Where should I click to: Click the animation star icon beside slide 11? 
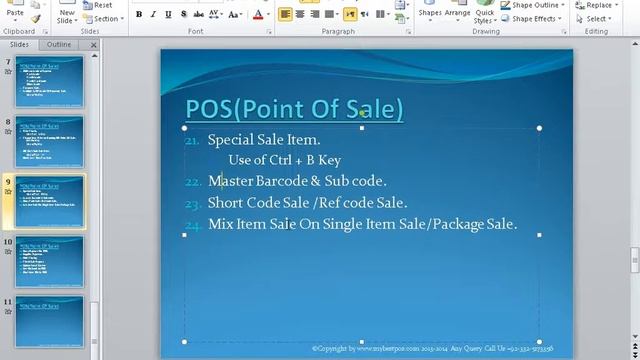click(8, 312)
